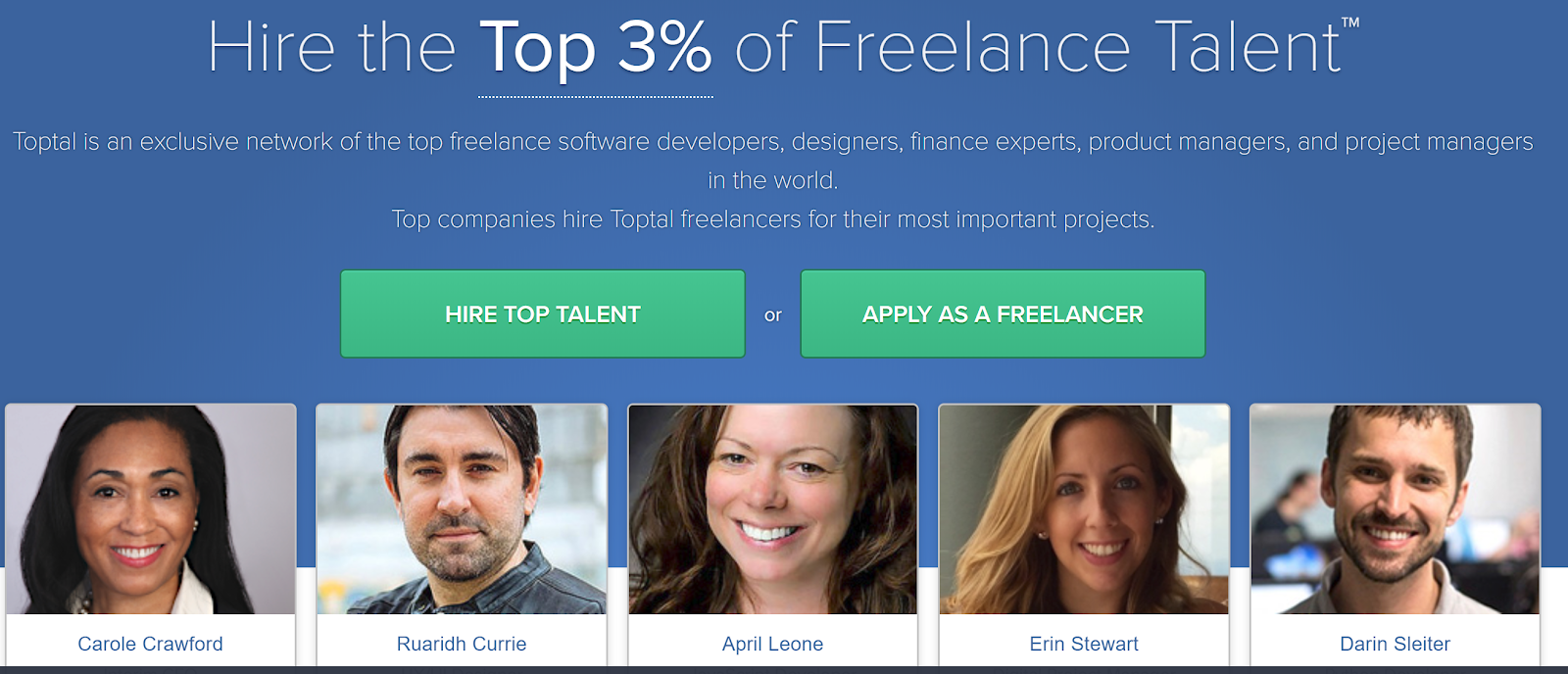The height and width of the screenshot is (674, 1568).
Task: Follow the Ruaridh Currie name link
Action: 462,644
